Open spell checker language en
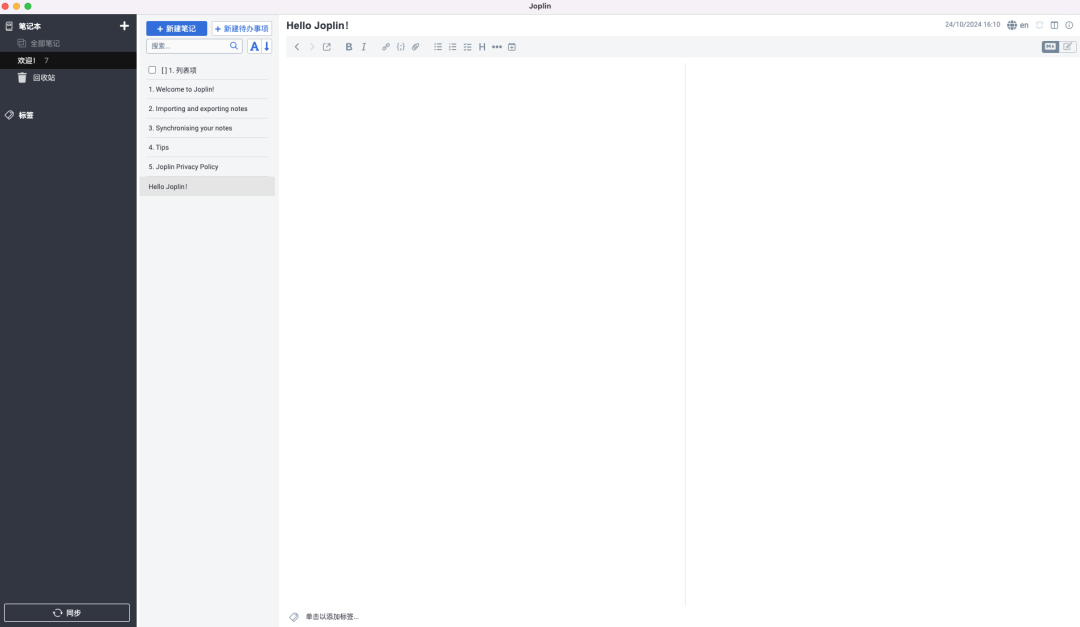Screen dimensions: 1080x627 pyautogui.click(x=1017, y=25)
